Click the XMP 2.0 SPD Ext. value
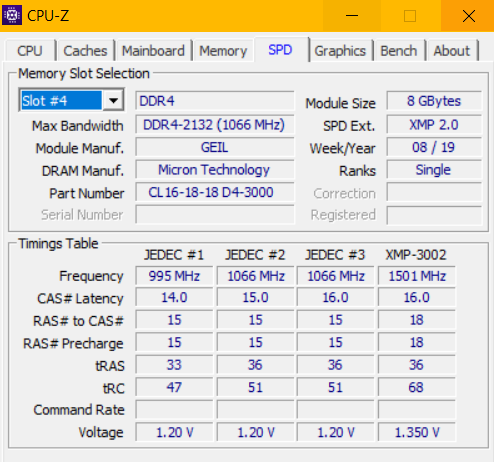This screenshot has width=494, height=462. pyautogui.click(x=434, y=125)
